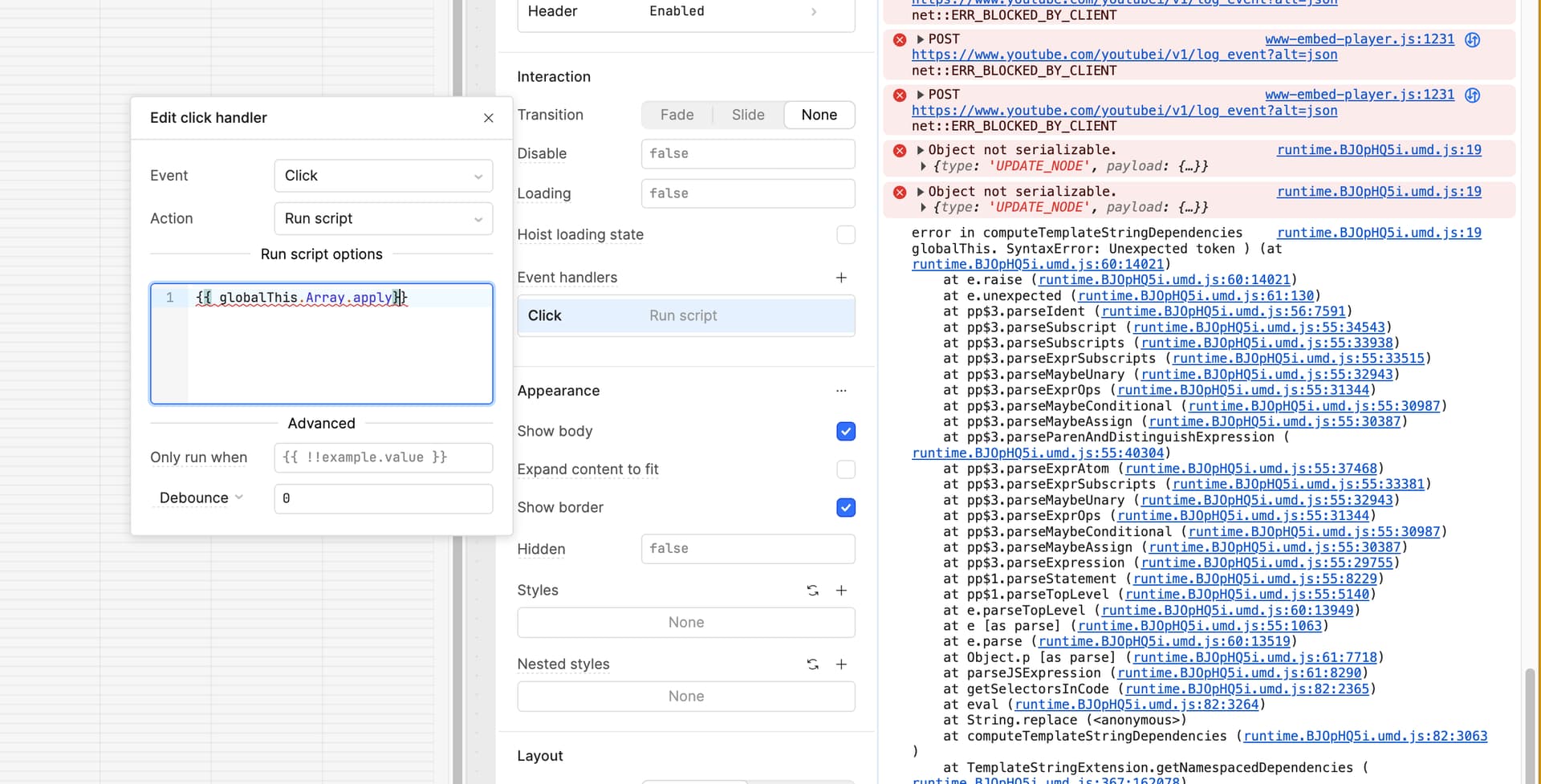Open the Action dropdown showing Run script
The height and width of the screenshot is (784, 1541).
coord(383,219)
